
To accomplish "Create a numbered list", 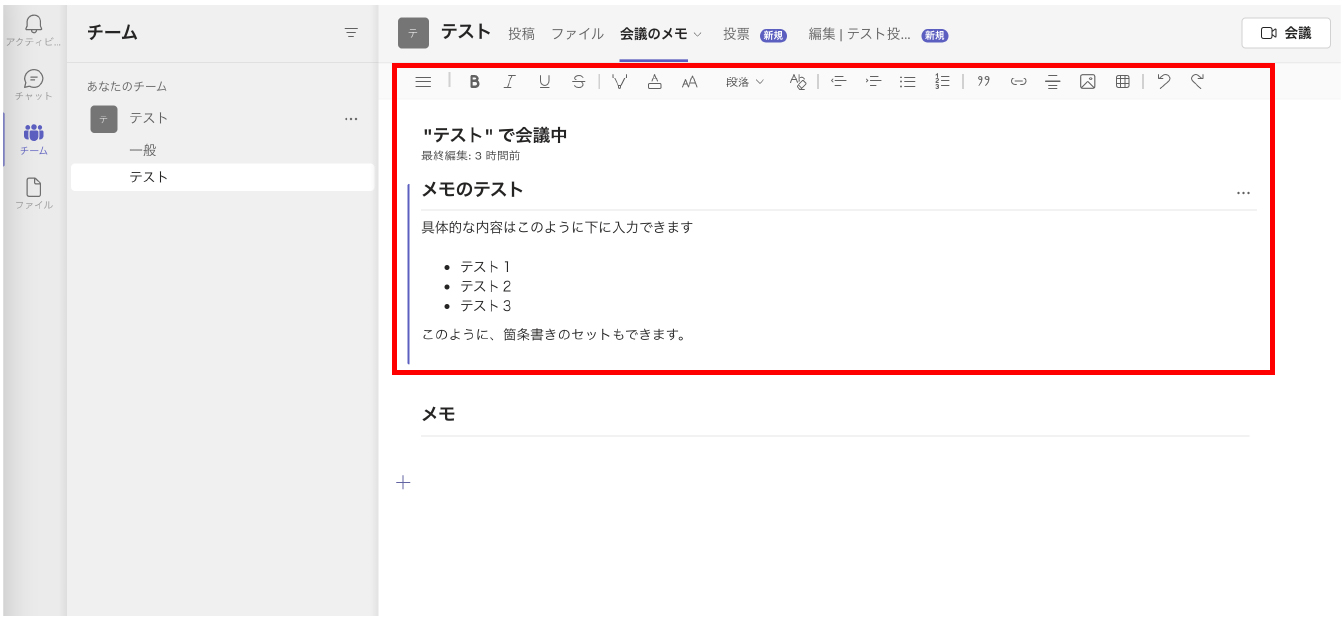I will click(942, 82).
